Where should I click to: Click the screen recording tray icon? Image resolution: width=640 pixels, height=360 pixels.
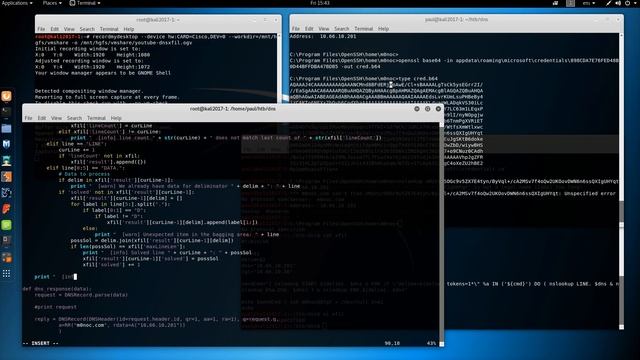[x=556, y=3]
